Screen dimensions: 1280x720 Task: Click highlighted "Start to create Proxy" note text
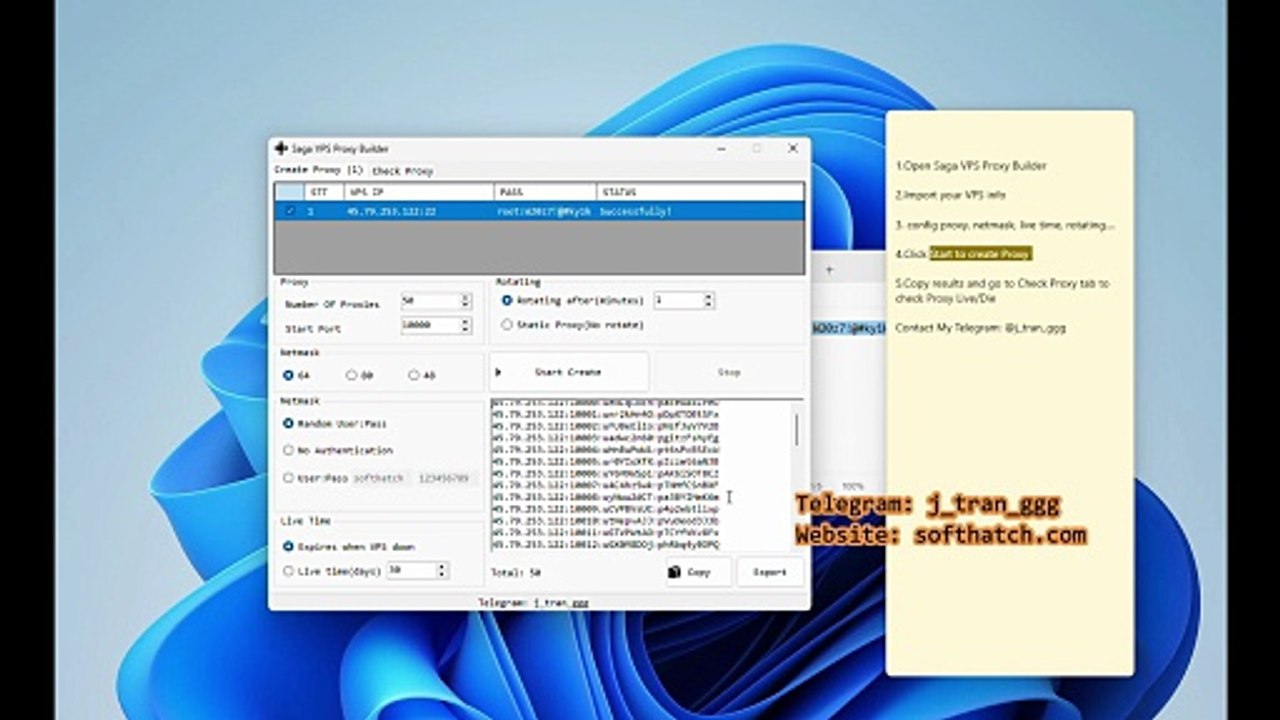coord(980,254)
